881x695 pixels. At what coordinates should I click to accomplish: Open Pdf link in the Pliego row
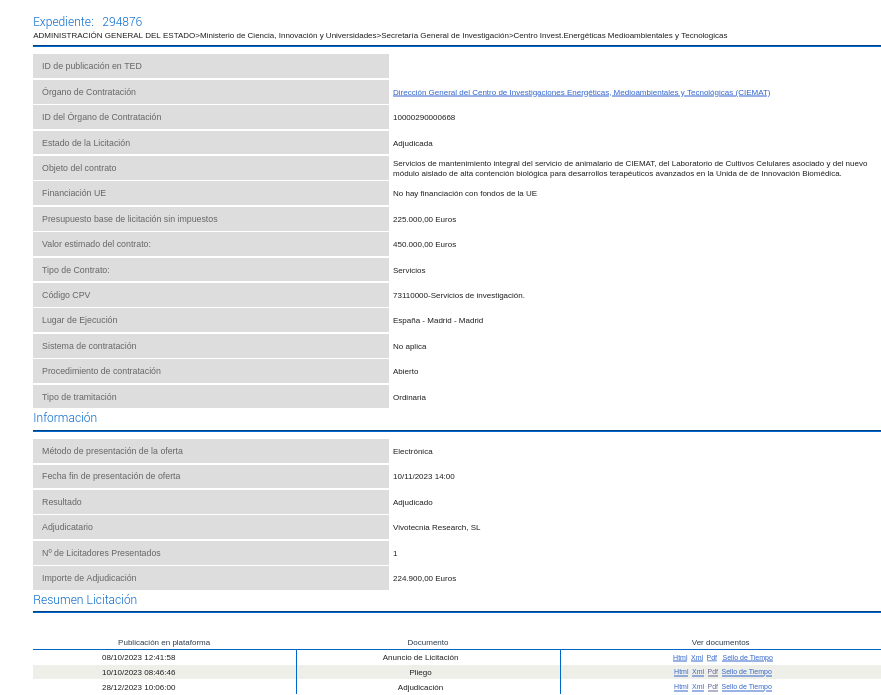pyautogui.click(x=712, y=671)
